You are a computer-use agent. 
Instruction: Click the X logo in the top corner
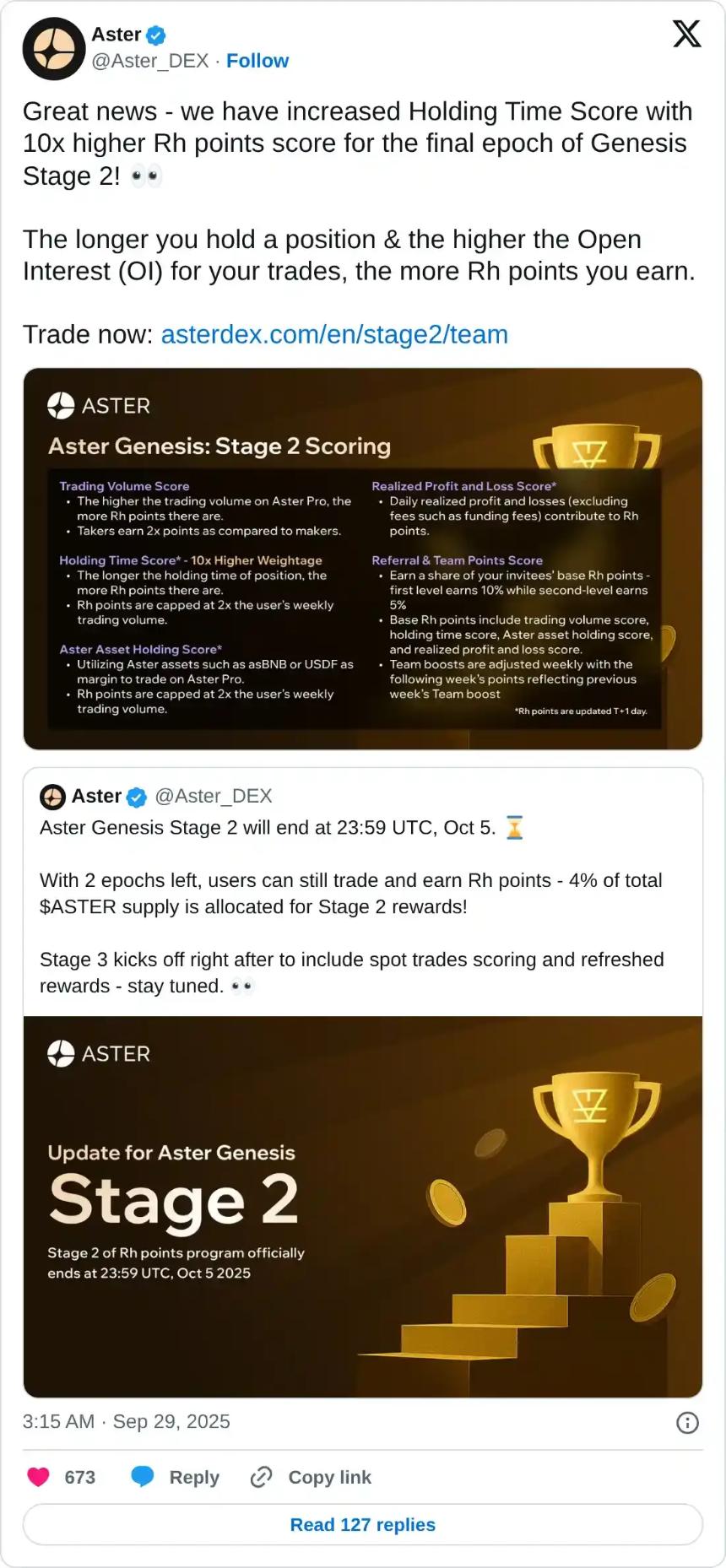(686, 34)
